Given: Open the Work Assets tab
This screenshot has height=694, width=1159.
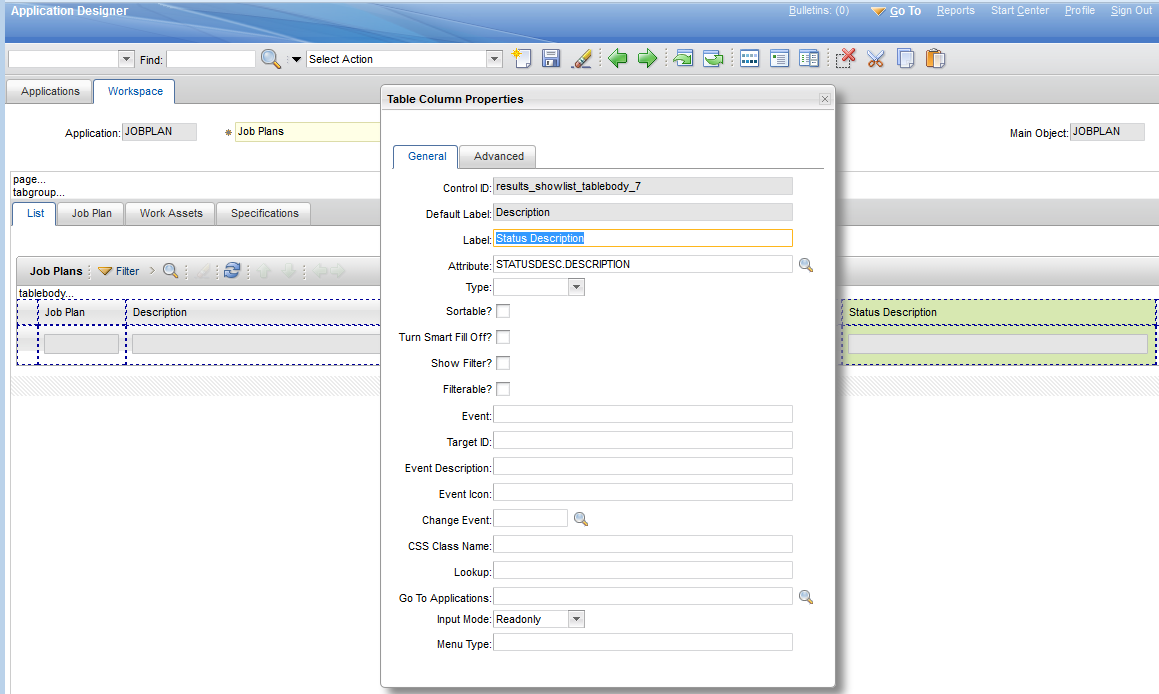Looking at the screenshot, I should tap(169, 213).
